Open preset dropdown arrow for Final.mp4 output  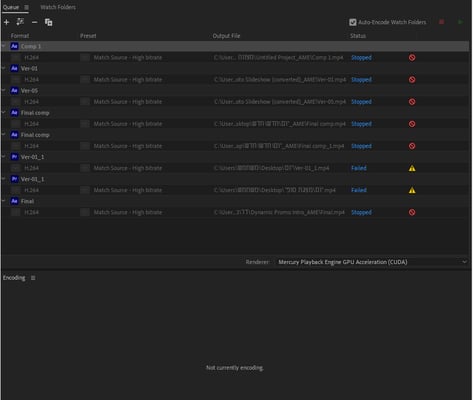click(85, 212)
